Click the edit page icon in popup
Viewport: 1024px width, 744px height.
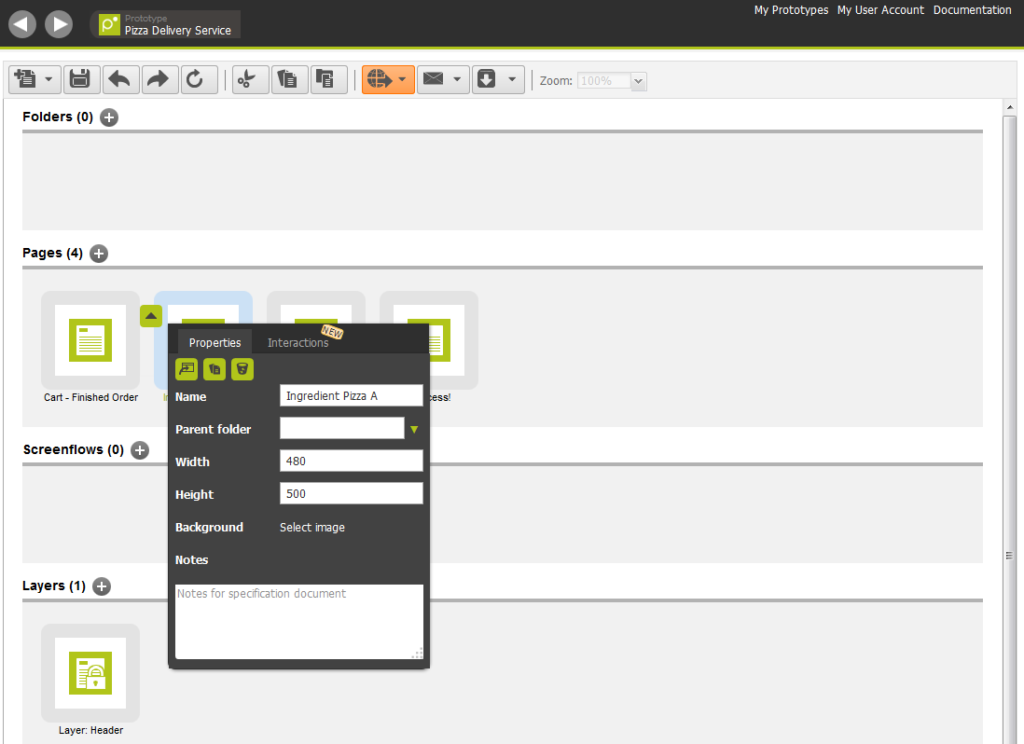[187, 369]
